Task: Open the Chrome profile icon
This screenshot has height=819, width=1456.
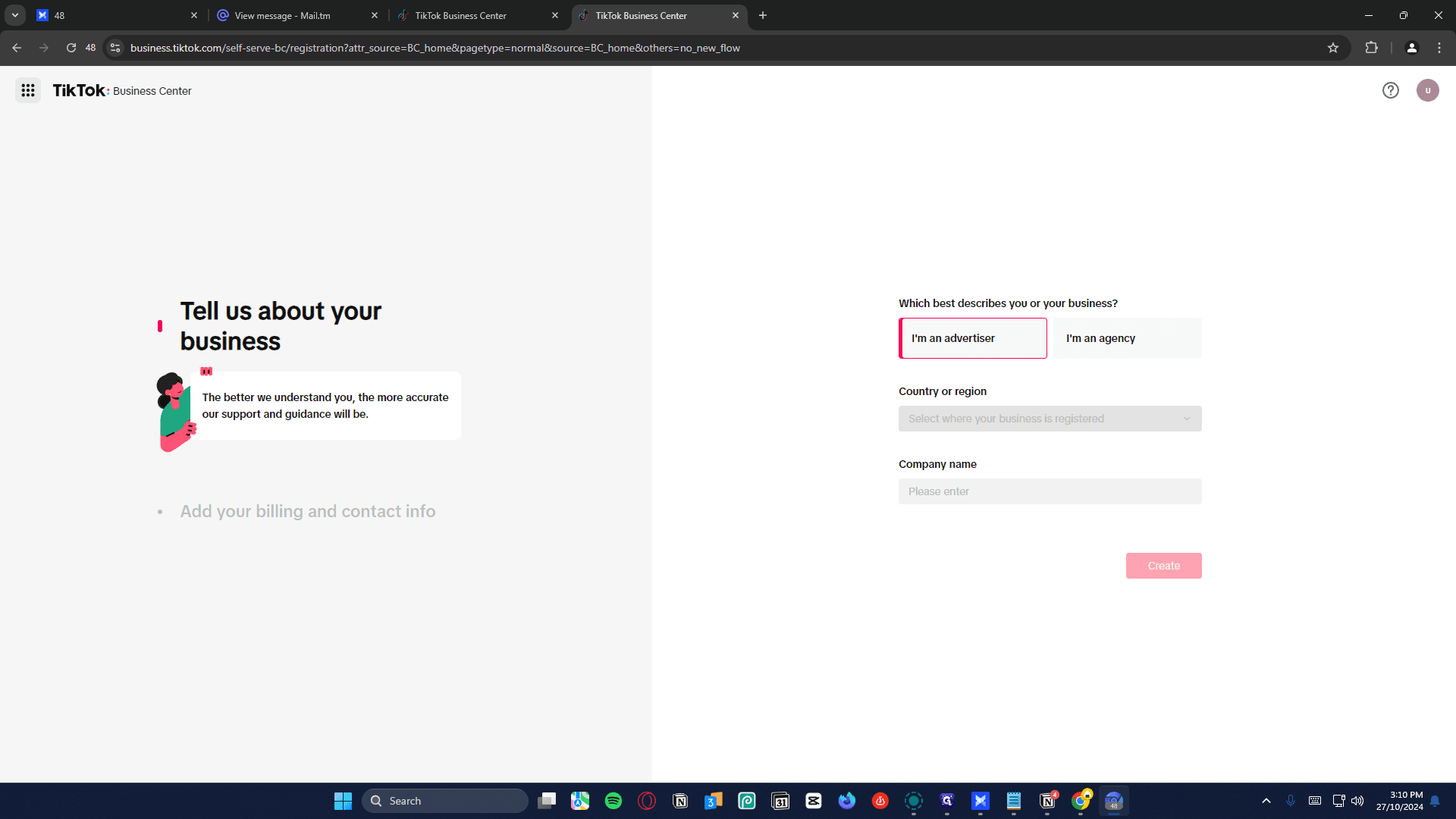Action: coord(1411,48)
